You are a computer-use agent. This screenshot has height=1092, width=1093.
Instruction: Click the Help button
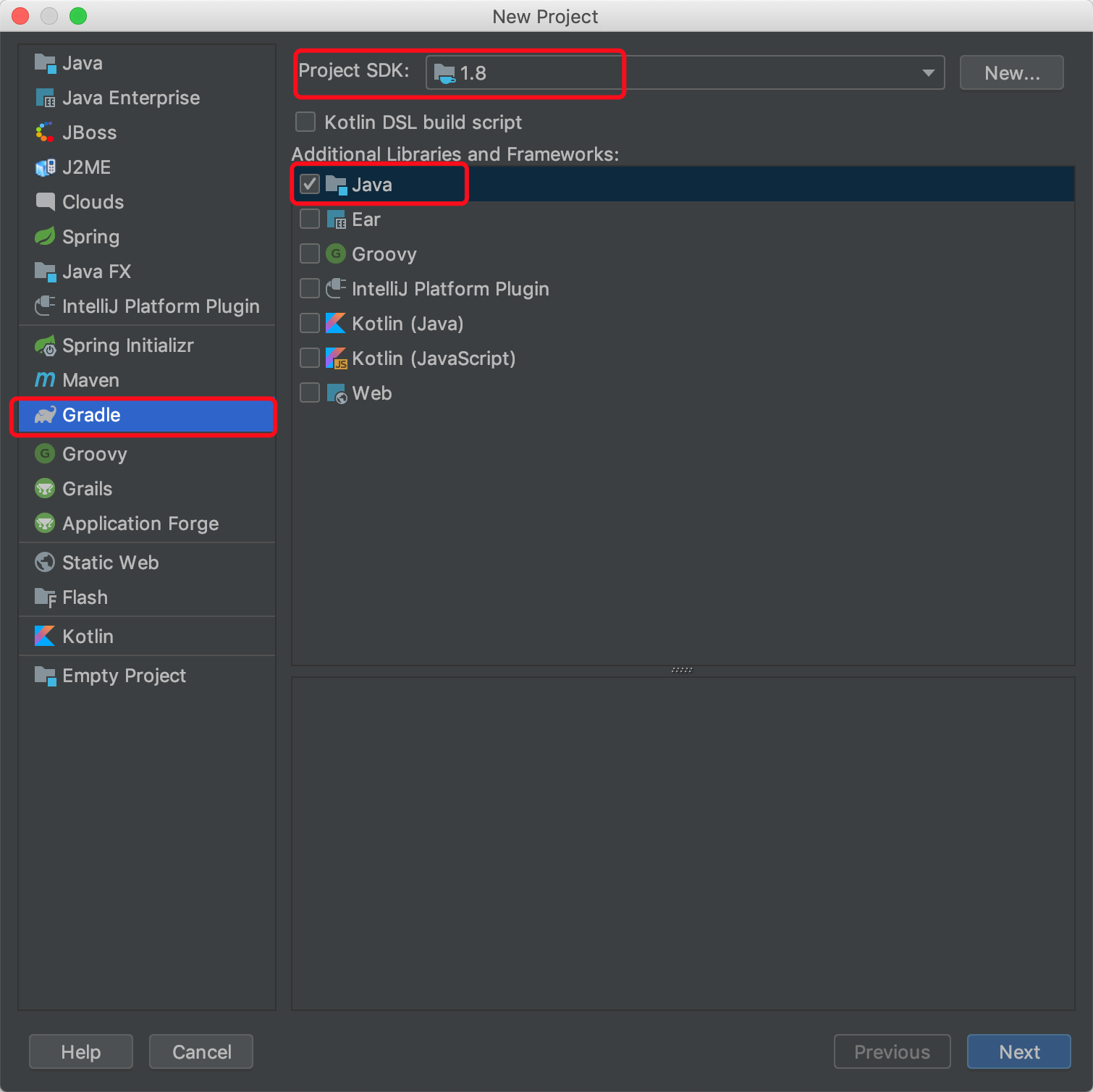[x=81, y=1051]
